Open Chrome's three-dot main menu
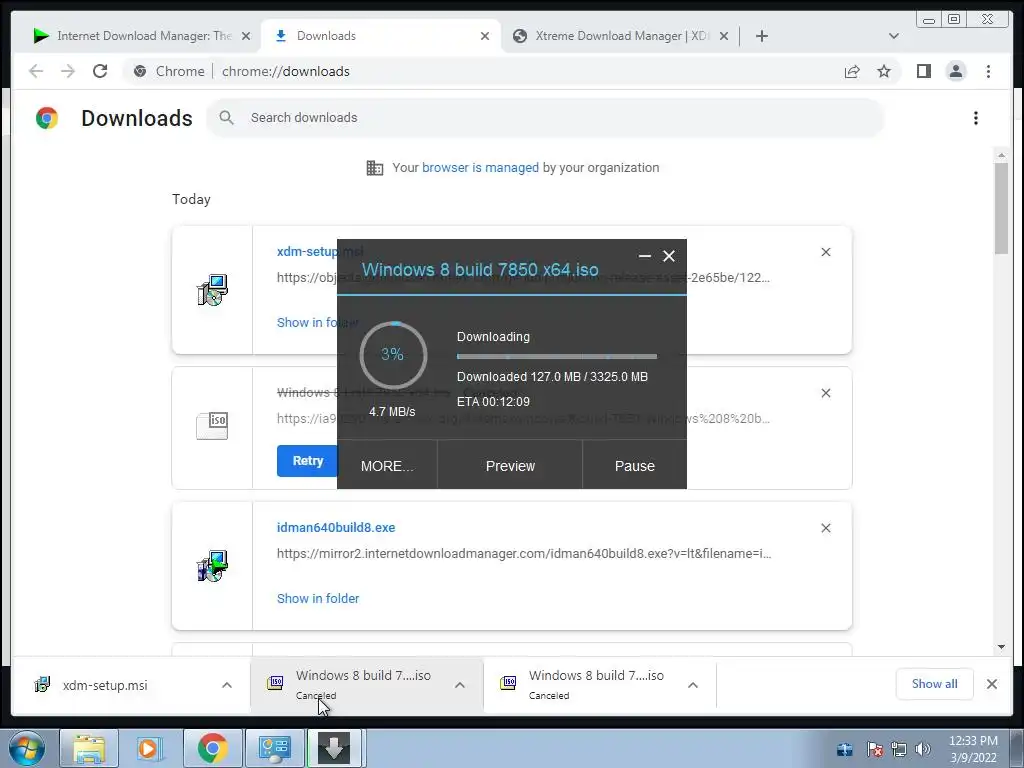 988,71
